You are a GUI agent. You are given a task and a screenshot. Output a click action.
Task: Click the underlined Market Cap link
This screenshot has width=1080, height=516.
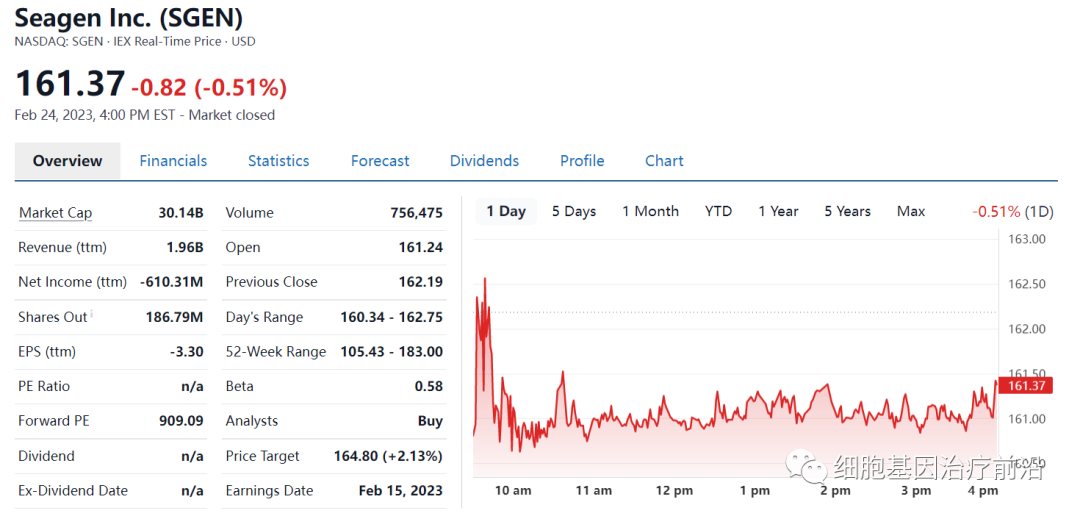coord(55,213)
